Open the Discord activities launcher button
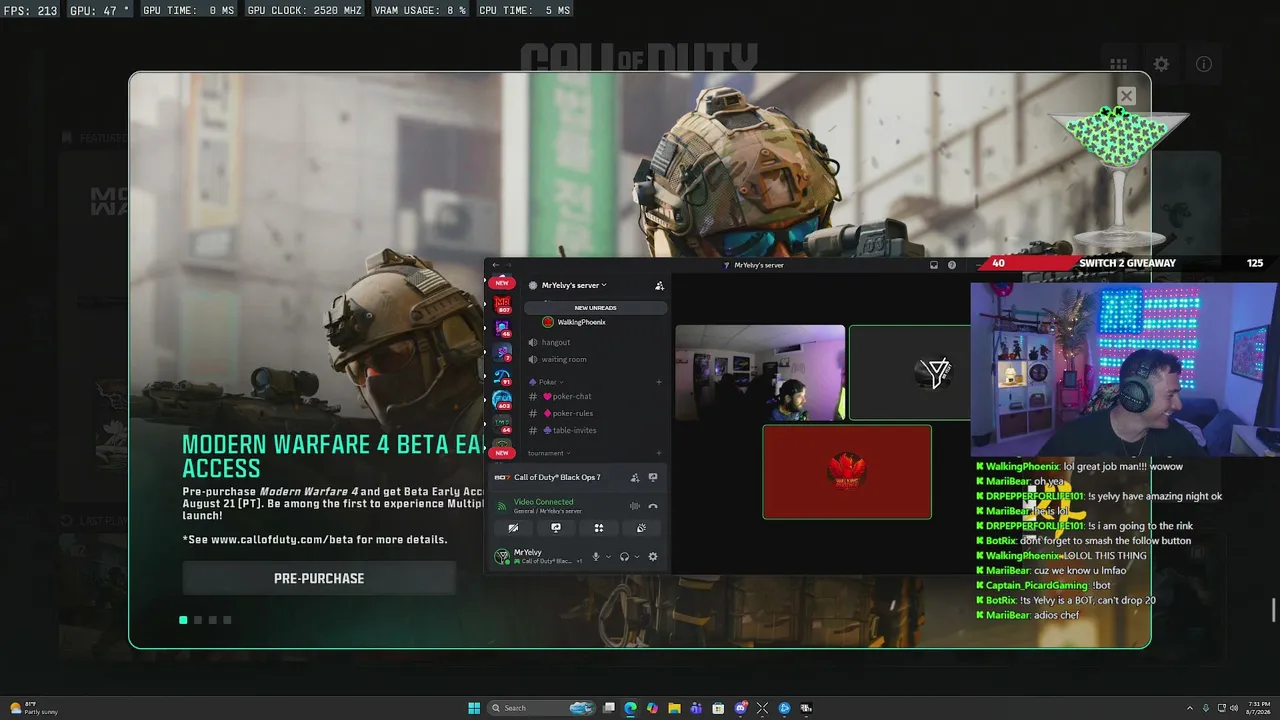Screen dimensions: 1280x720 tap(599, 528)
